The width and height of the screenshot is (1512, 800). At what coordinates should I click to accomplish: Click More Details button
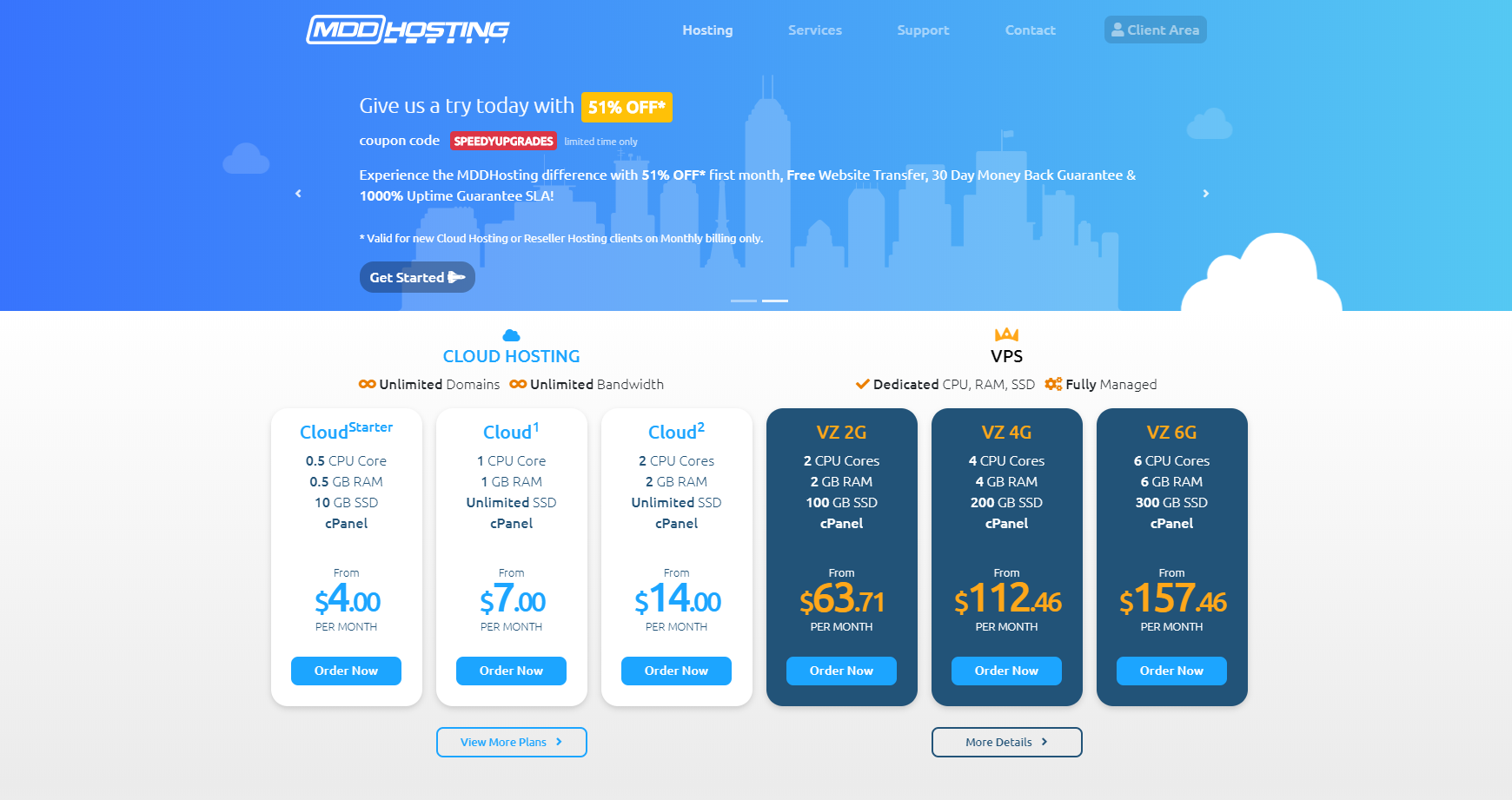[1007, 742]
